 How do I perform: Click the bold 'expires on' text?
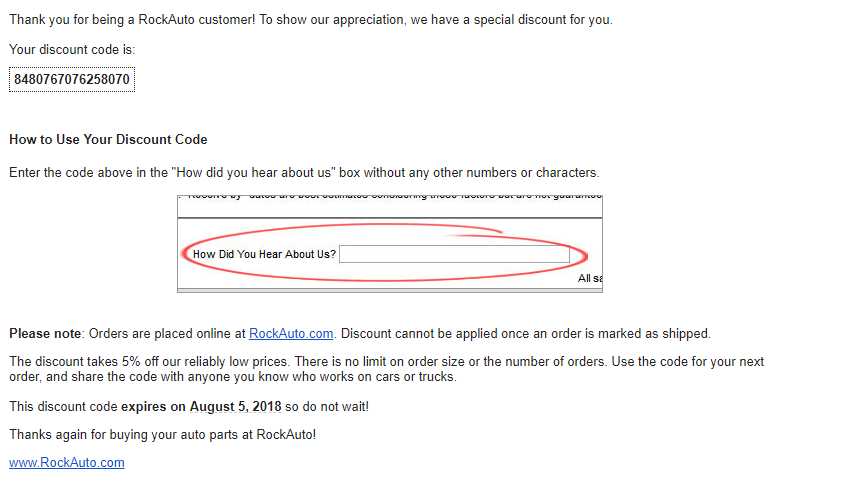(x=153, y=407)
